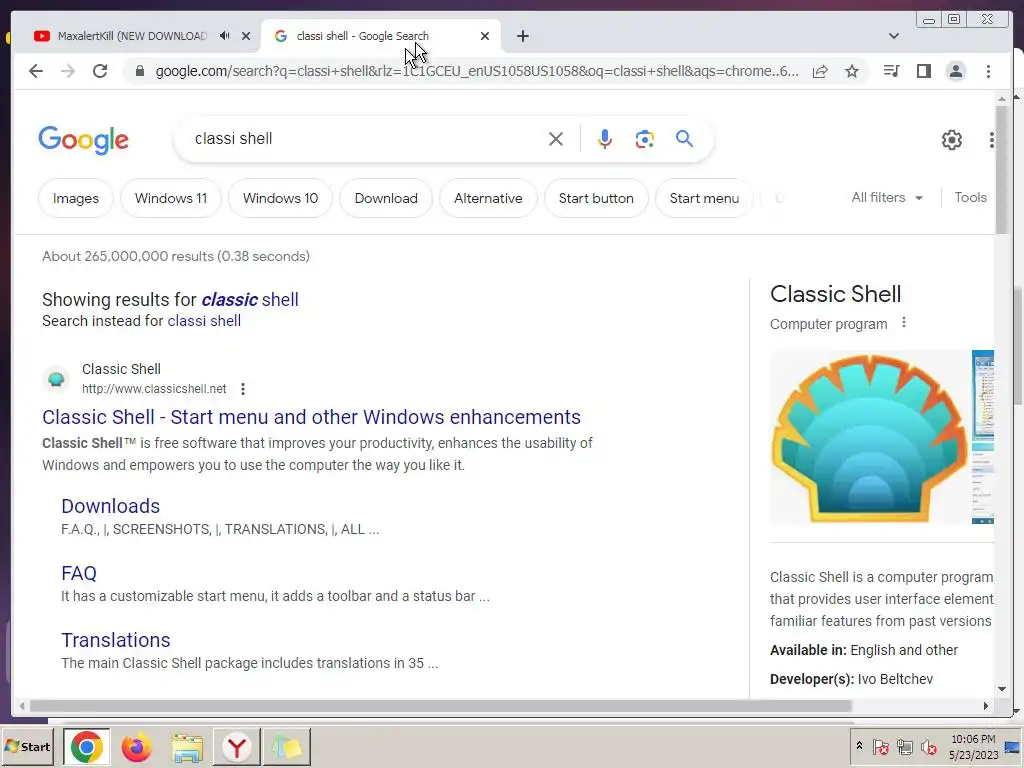Open Google quick settings gear
This screenshot has width=1024, height=768.
[952, 140]
